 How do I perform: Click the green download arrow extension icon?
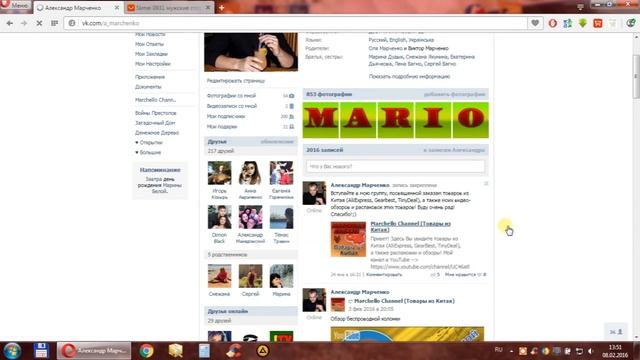(583, 23)
